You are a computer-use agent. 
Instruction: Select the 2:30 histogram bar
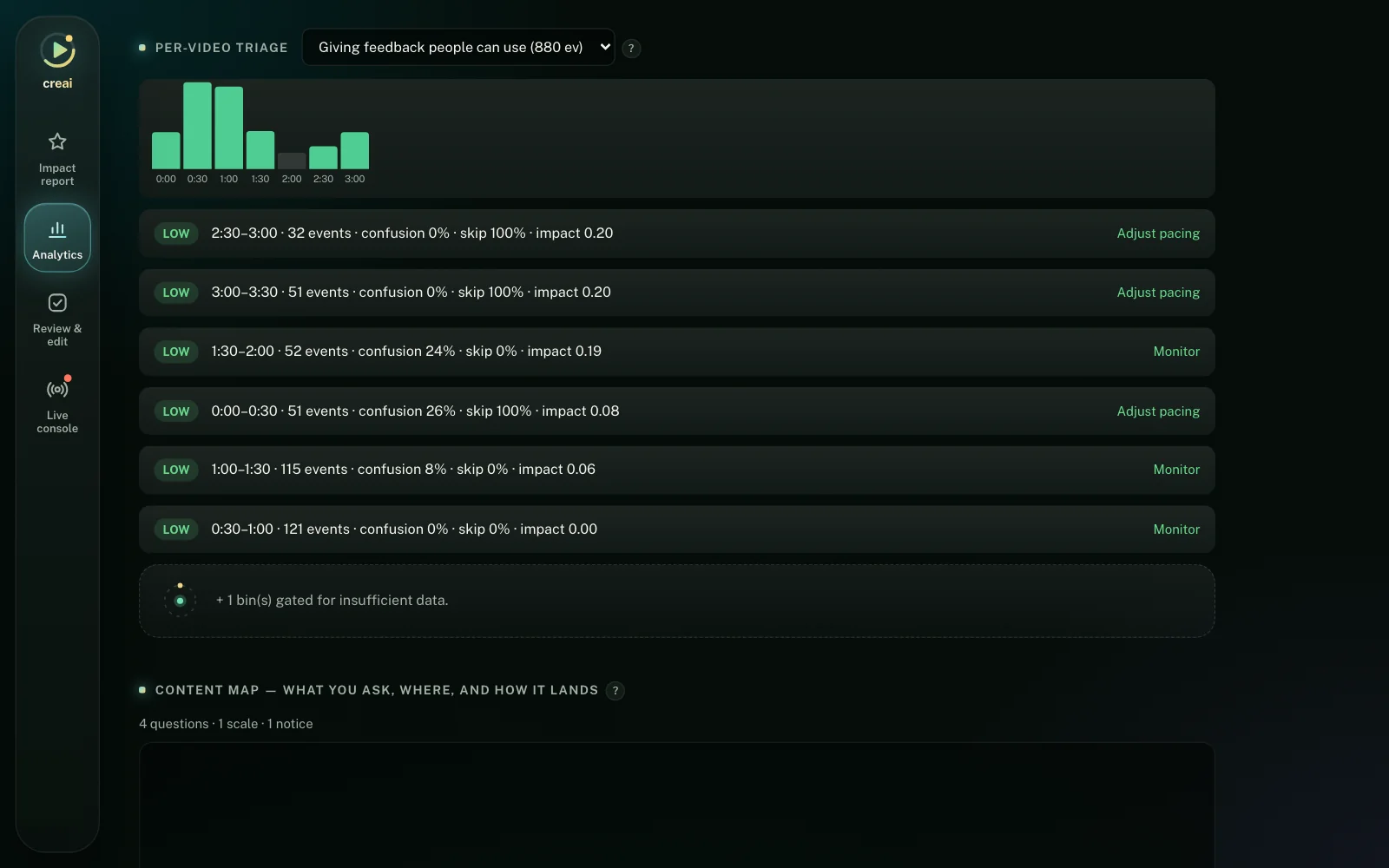click(x=323, y=157)
